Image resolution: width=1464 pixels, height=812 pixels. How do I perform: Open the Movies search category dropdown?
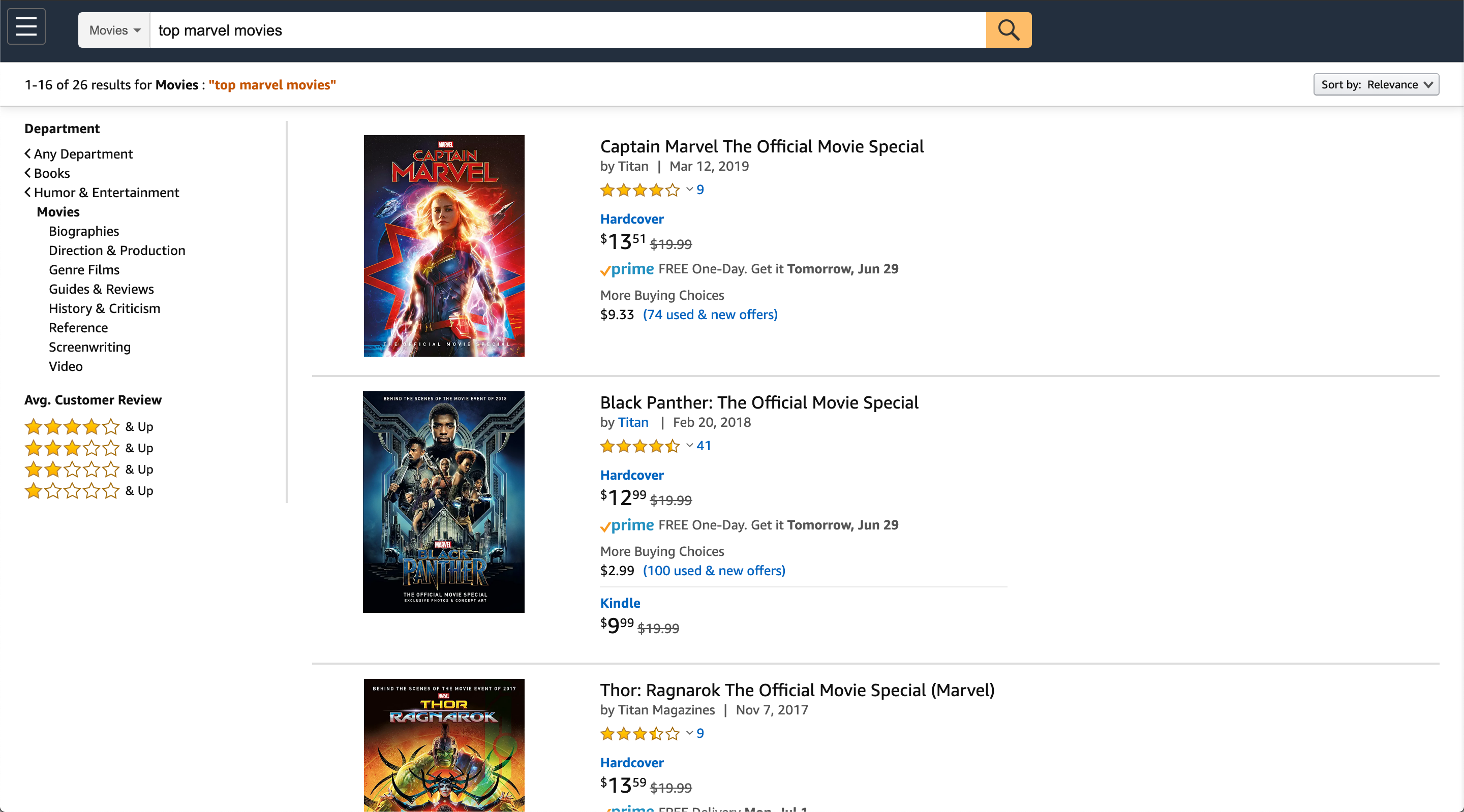click(114, 30)
